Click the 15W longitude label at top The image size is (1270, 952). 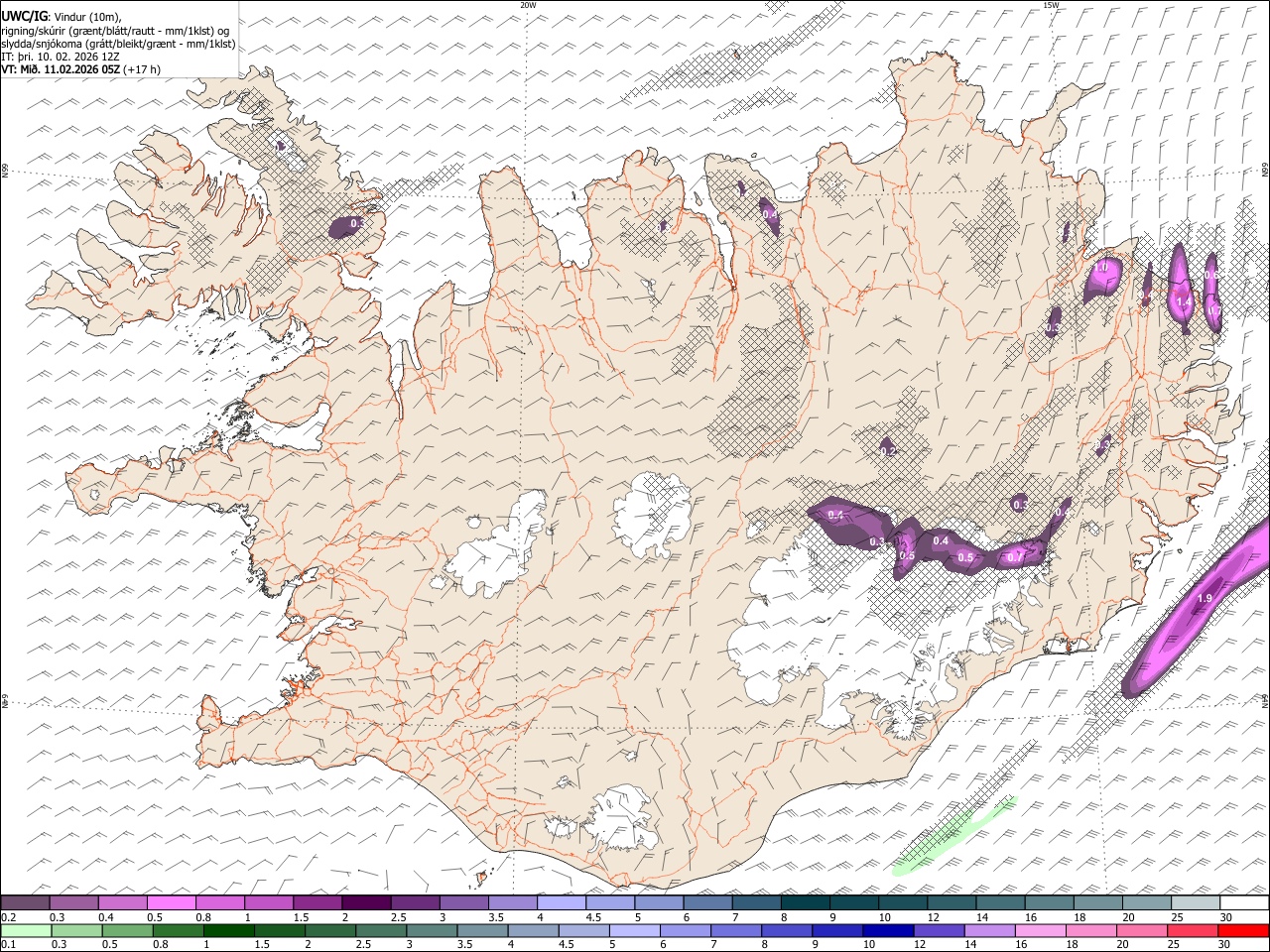[1051, 5]
